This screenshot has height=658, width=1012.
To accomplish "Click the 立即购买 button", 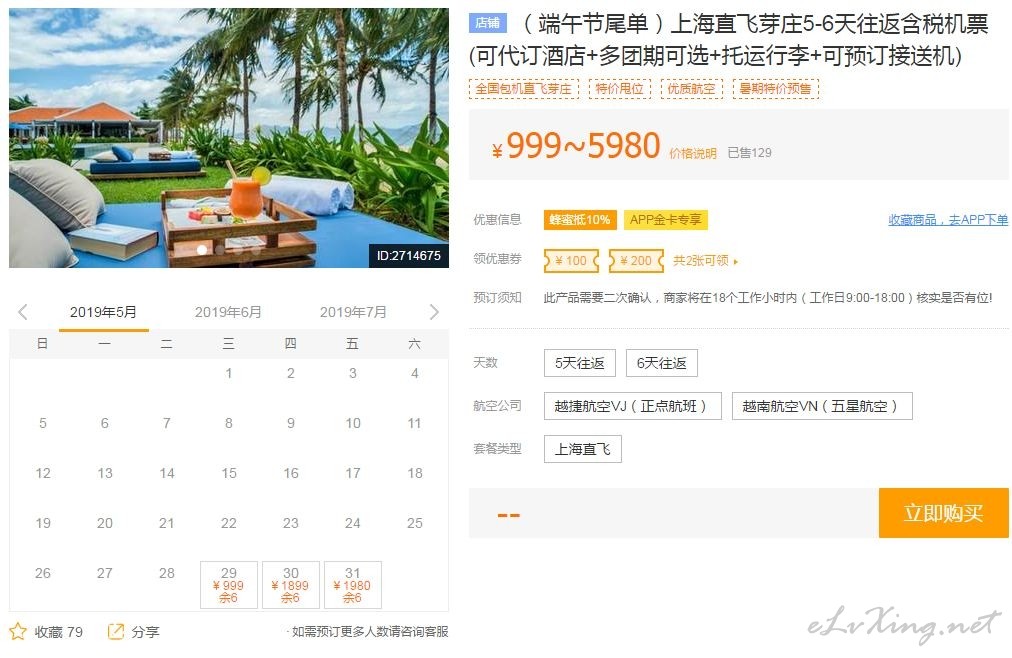I will 944,513.
